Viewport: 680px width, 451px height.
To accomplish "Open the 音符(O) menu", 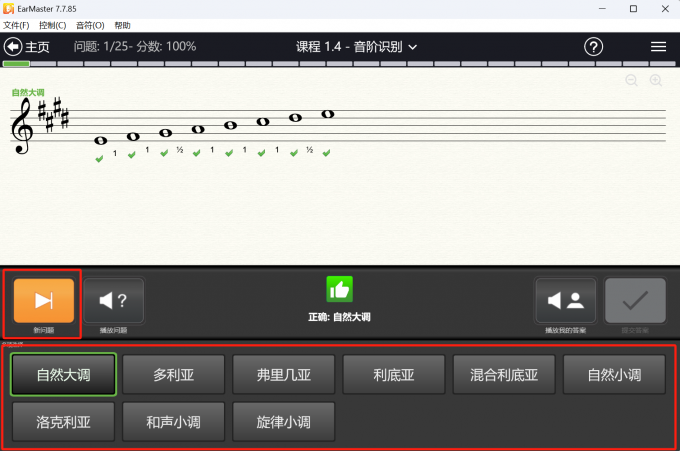I will (90, 26).
